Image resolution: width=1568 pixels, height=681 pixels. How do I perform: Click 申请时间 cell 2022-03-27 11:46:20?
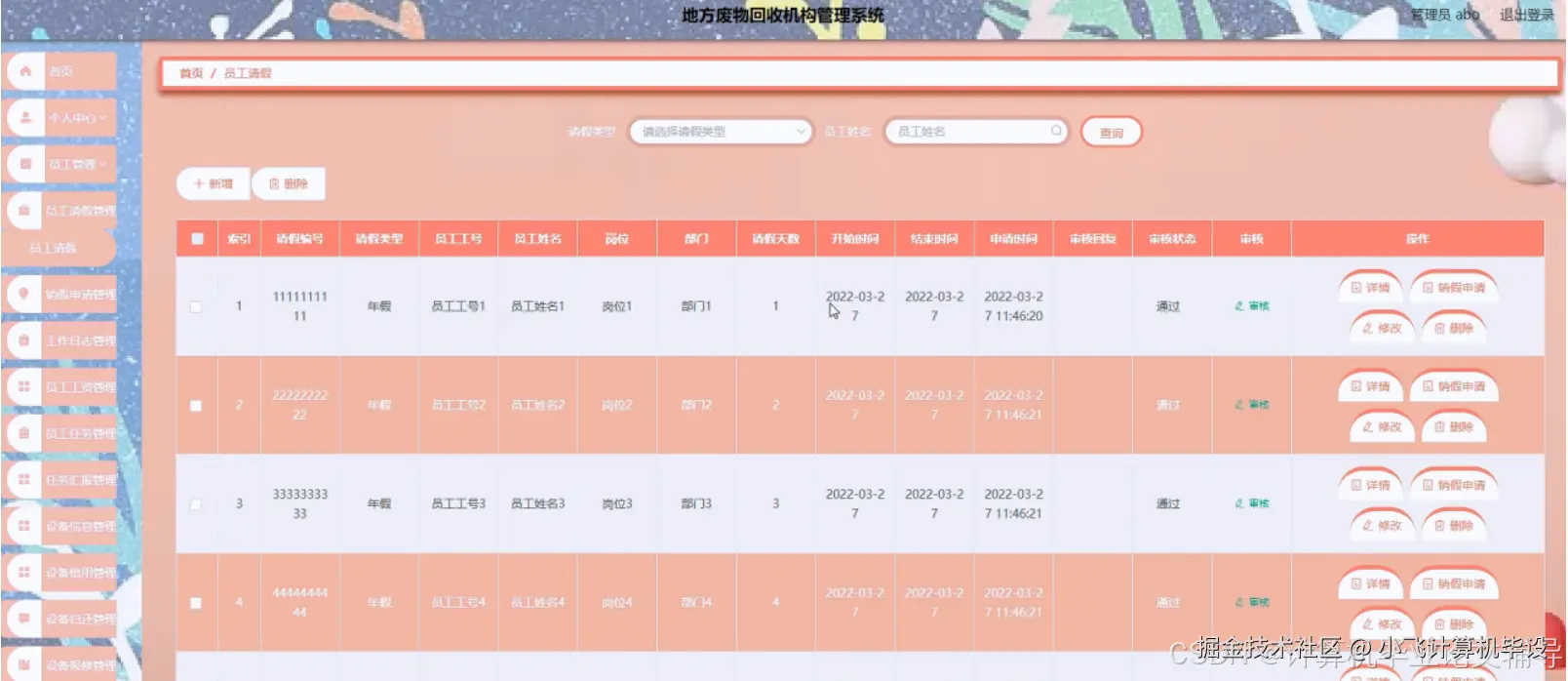pyautogui.click(x=1013, y=306)
